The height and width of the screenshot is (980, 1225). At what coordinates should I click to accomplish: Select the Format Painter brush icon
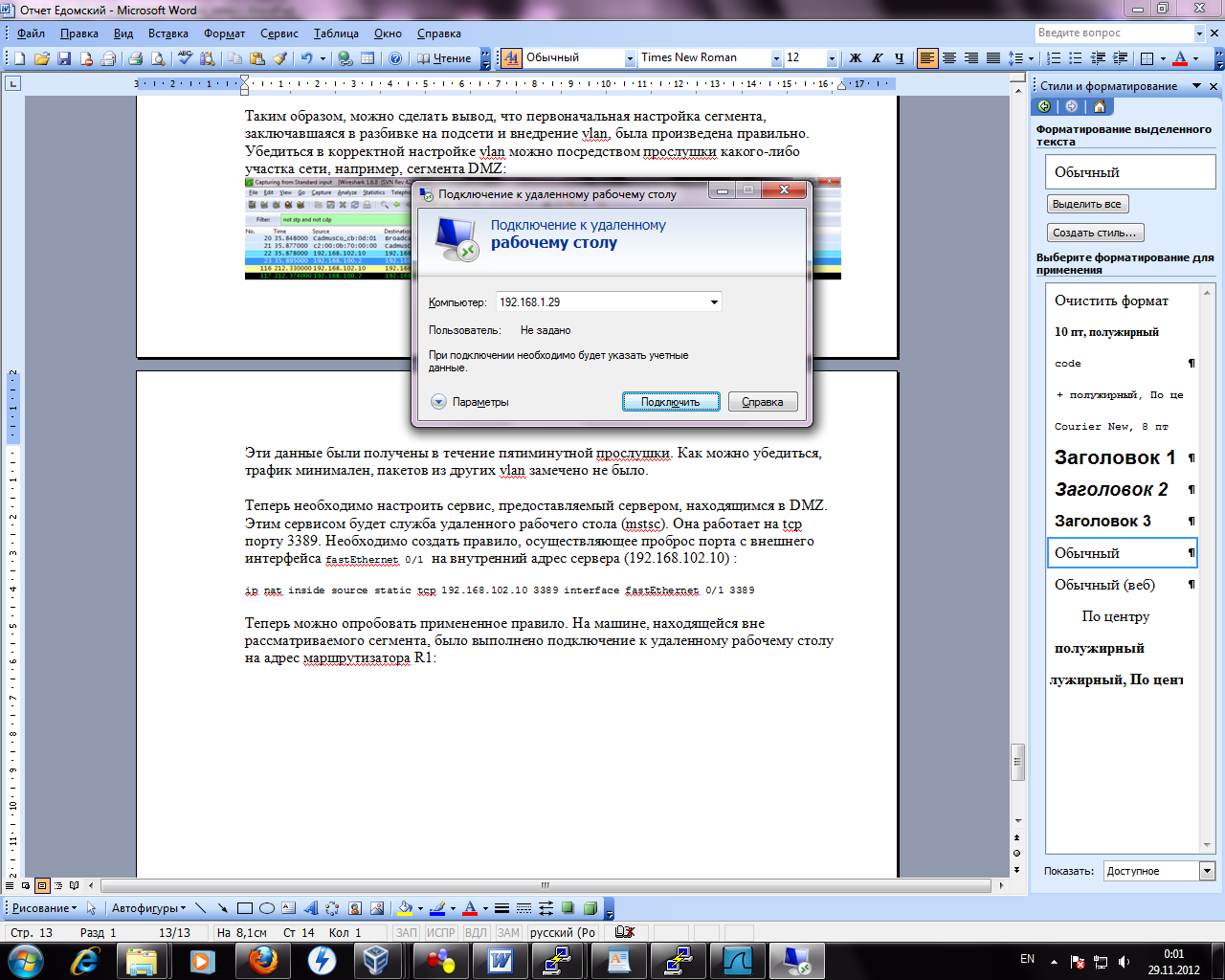279,58
